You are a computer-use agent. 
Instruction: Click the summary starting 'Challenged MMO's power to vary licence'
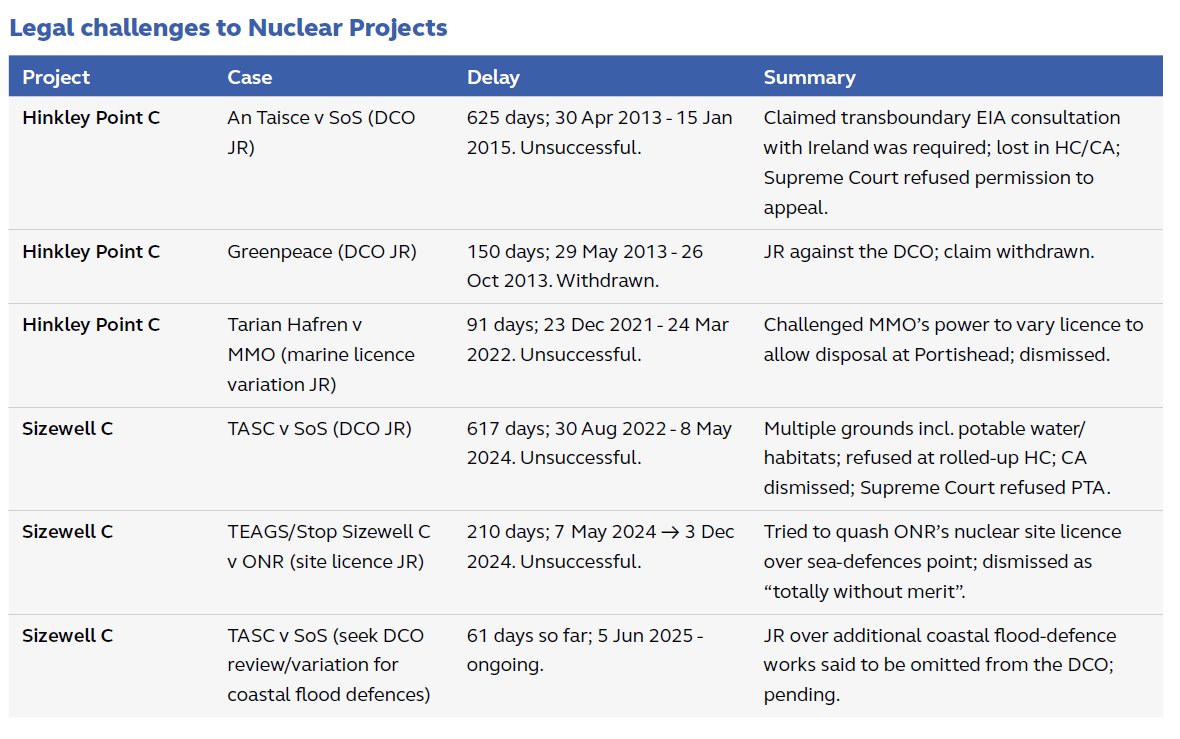953,339
